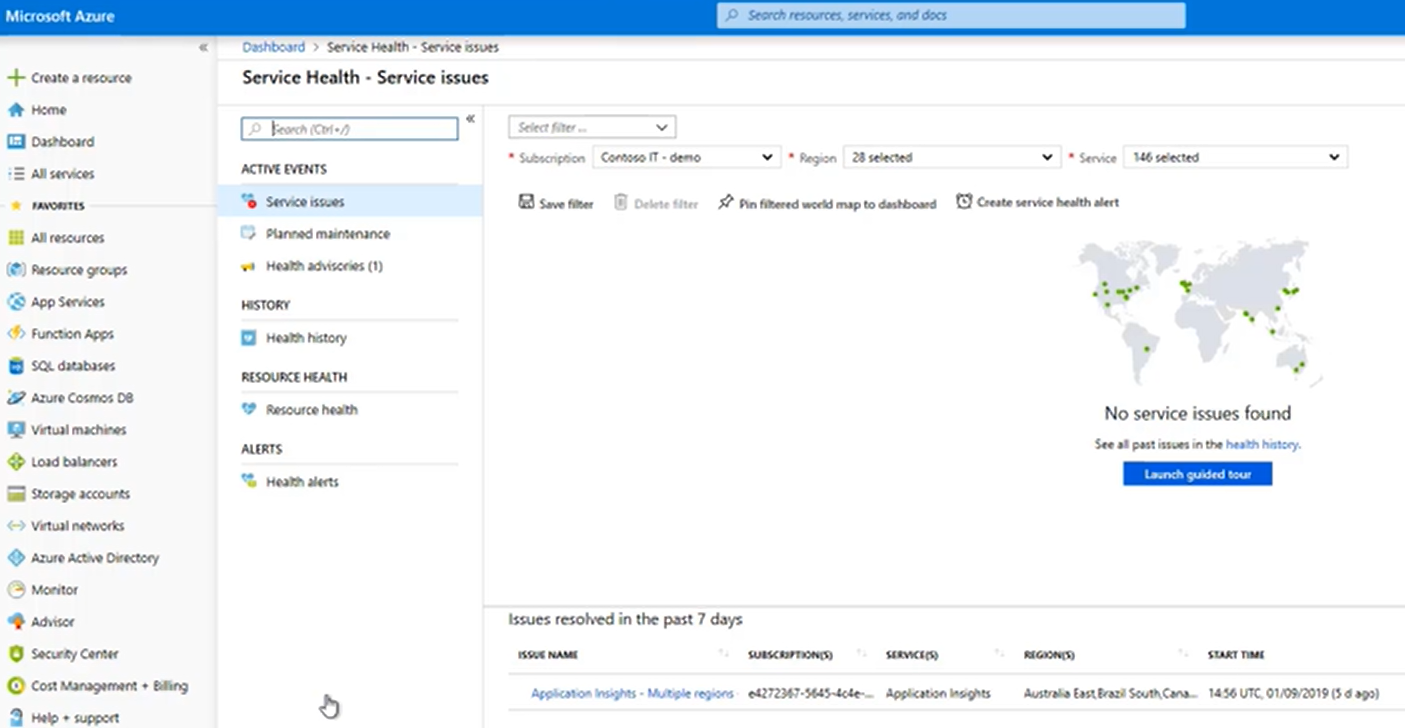Click the Virtual machines icon
1405x728 pixels.
pyautogui.click(x=15, y=430)
